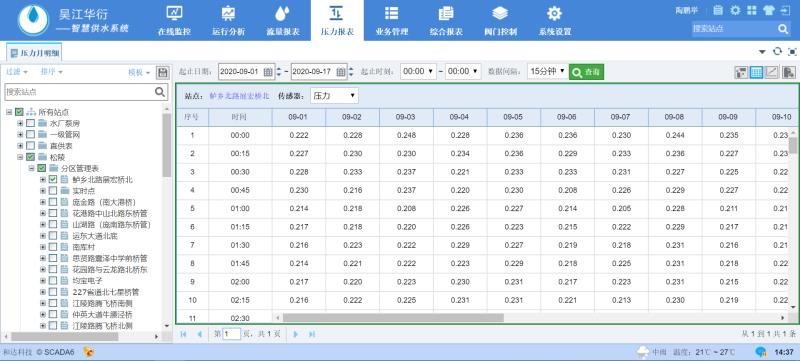Click the 鲈乡北路丽宏桥北 station link

(x=239, y=96)
